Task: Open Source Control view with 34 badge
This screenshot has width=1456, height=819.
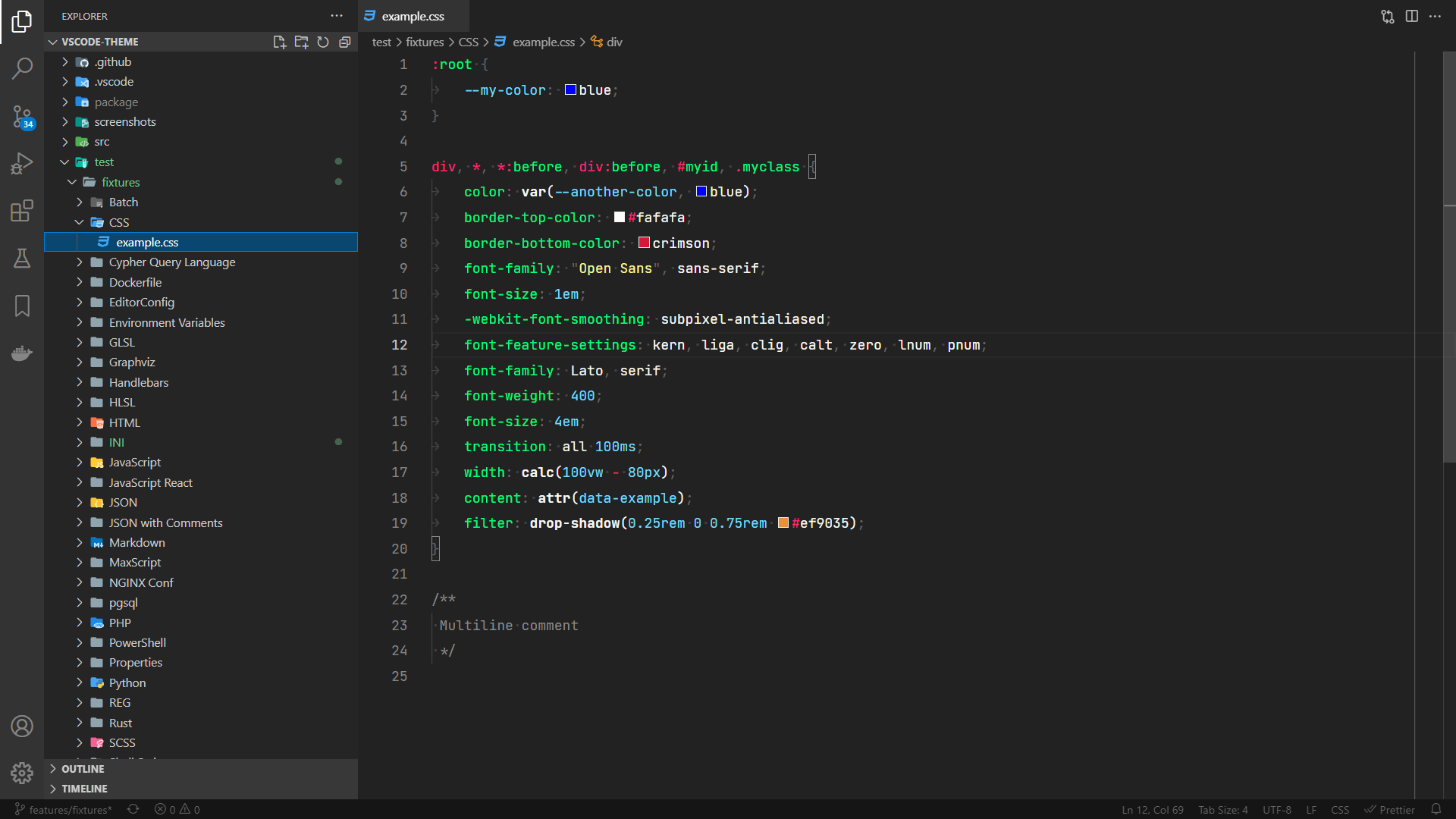Action: tap(22, 117)
